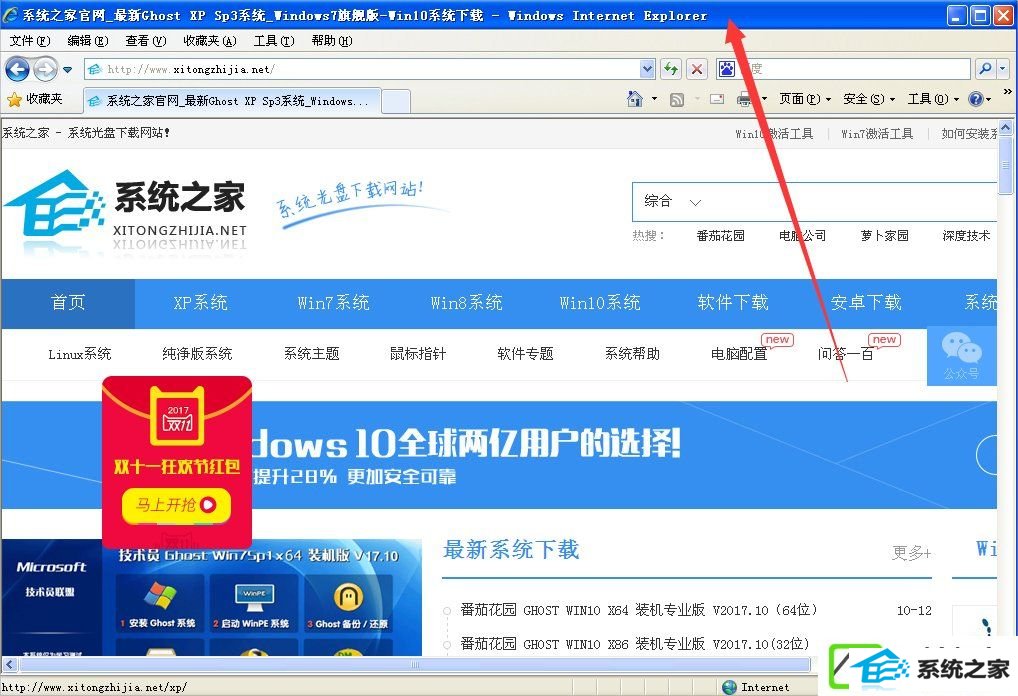
Task: Click the Ghost 备份/还原 tile
Action: (348, 603)
